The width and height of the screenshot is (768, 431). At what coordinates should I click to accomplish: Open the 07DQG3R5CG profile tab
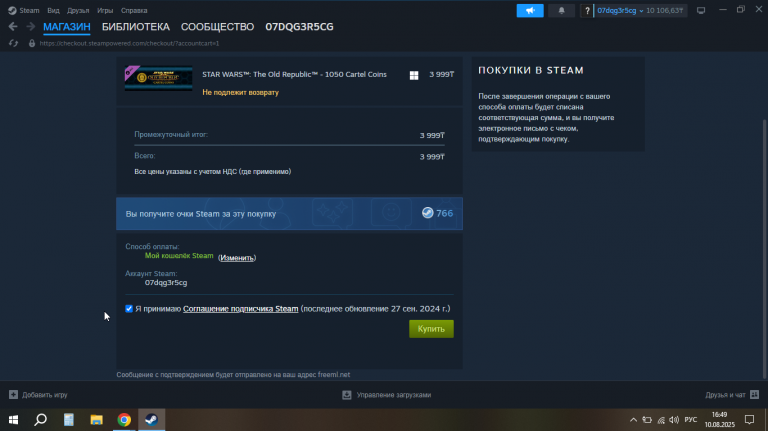point(299,27)
